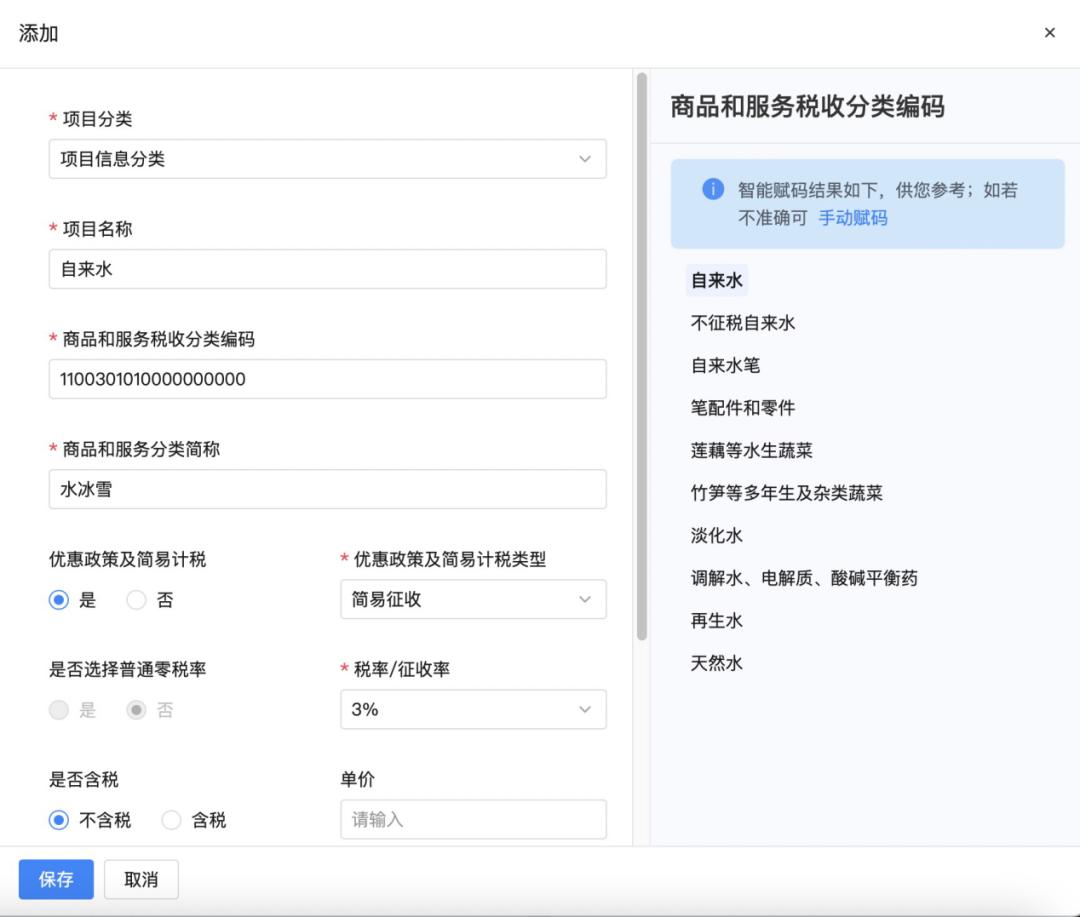Click the 保存 button

(x=55, y=879)
